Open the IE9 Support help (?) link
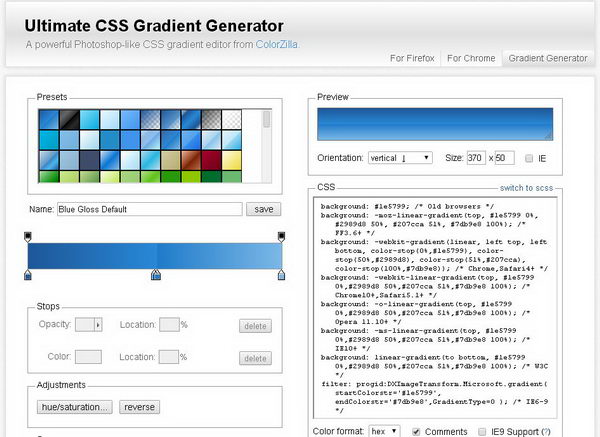The image size is (600, 437). click(546, 432)
